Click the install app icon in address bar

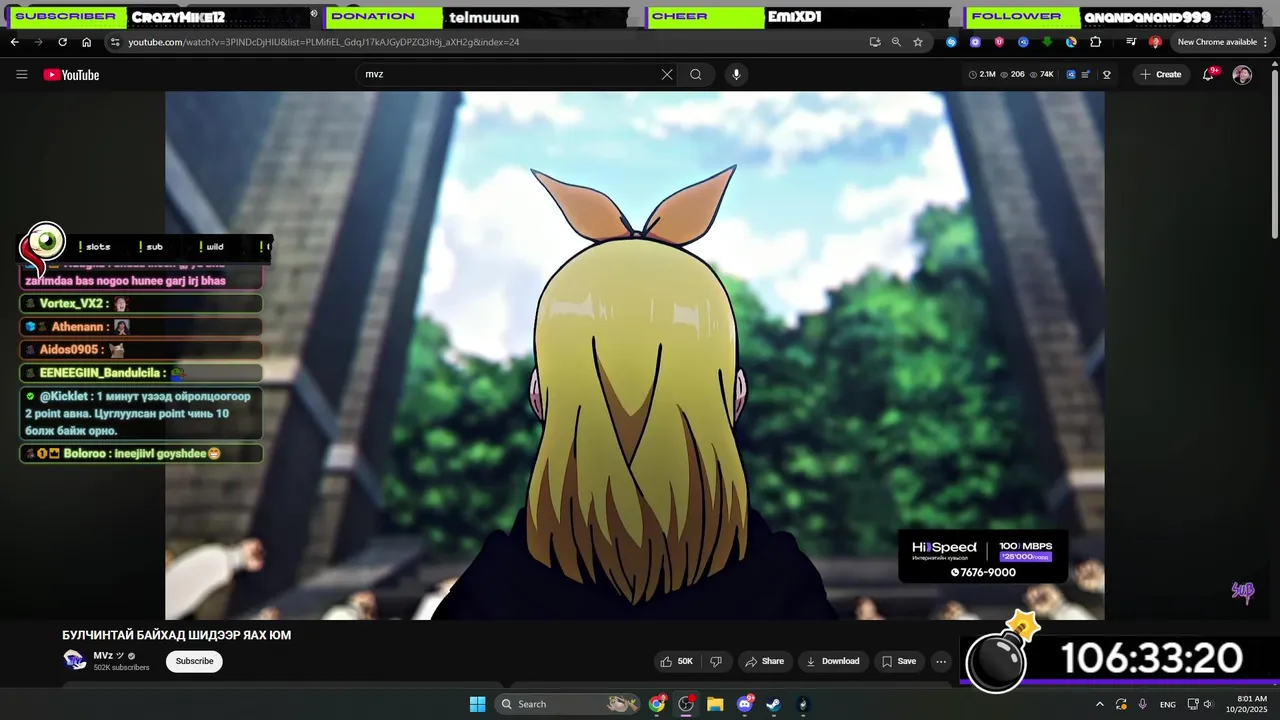click(875, 42)
